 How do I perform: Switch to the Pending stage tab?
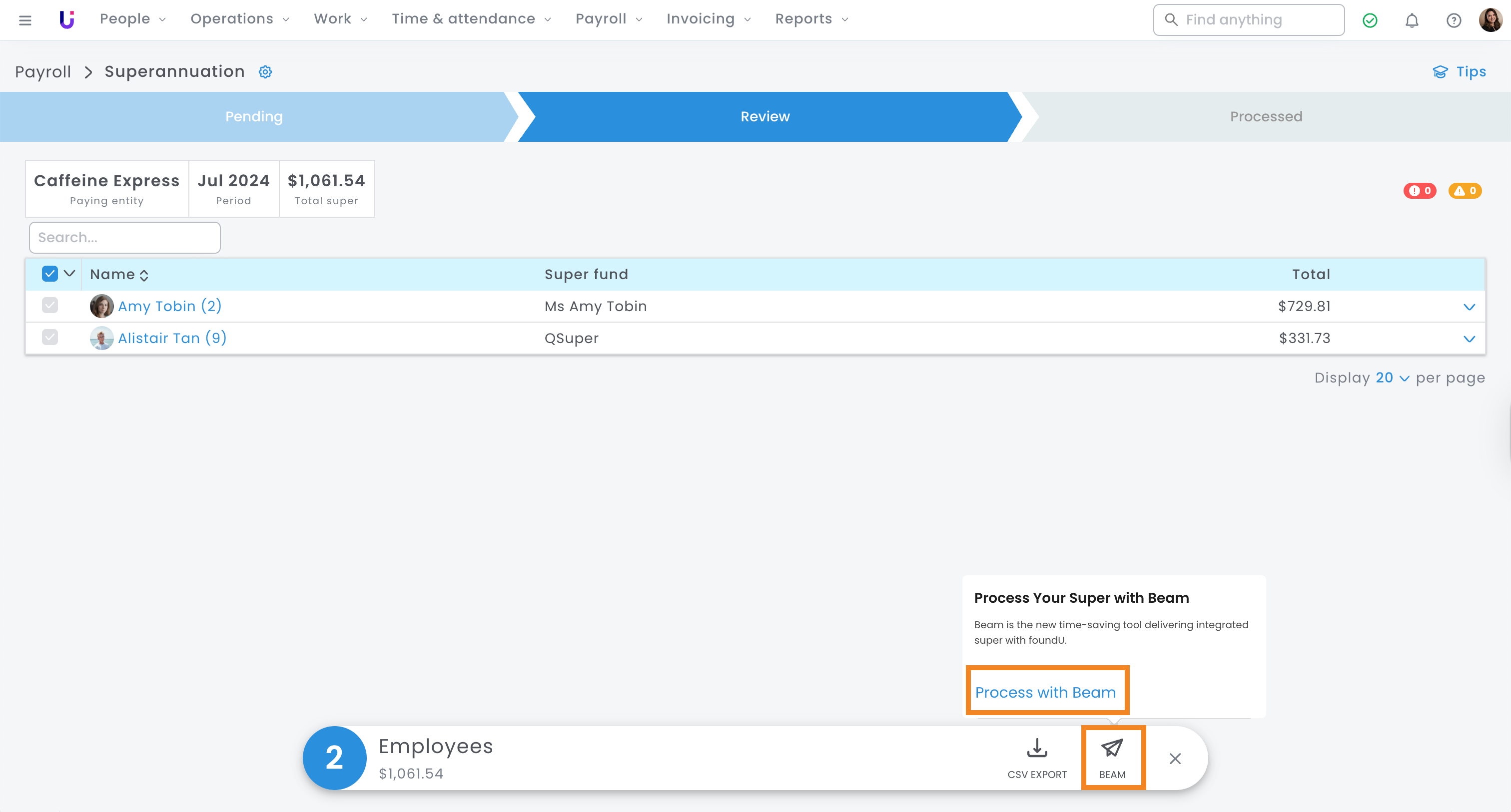click(x=253, y=116)
